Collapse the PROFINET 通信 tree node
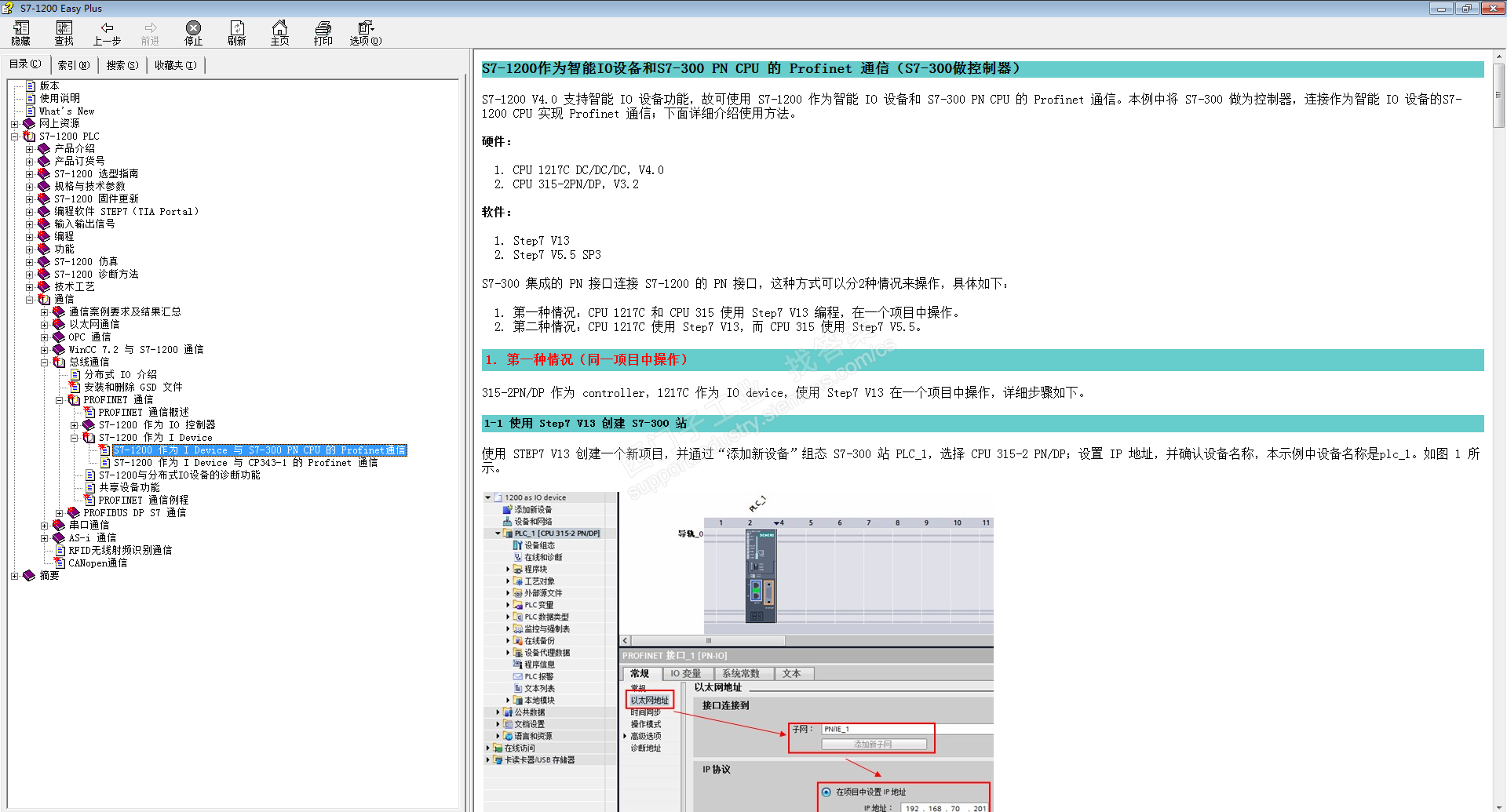Viewport: 1507px width, 812px height. tap(60, 400)
